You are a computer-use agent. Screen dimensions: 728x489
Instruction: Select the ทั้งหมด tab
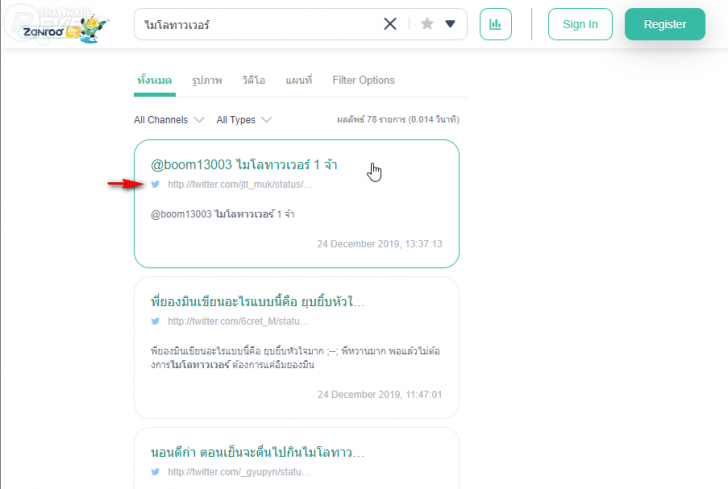155,80
